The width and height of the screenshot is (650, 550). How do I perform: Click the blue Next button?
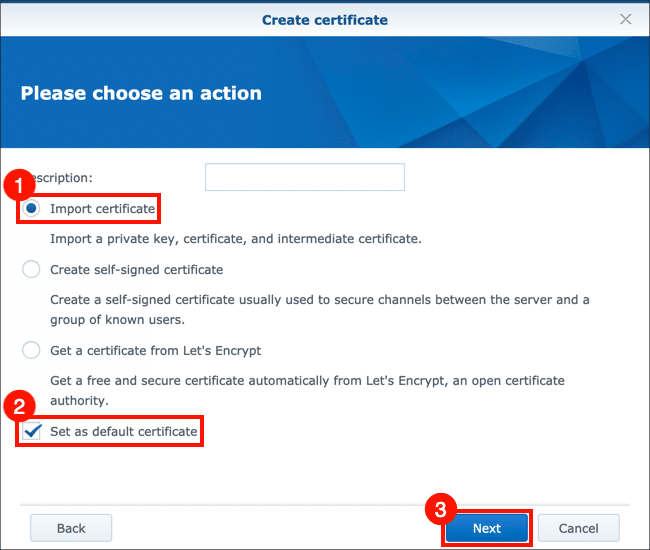[x=487, y=528]
